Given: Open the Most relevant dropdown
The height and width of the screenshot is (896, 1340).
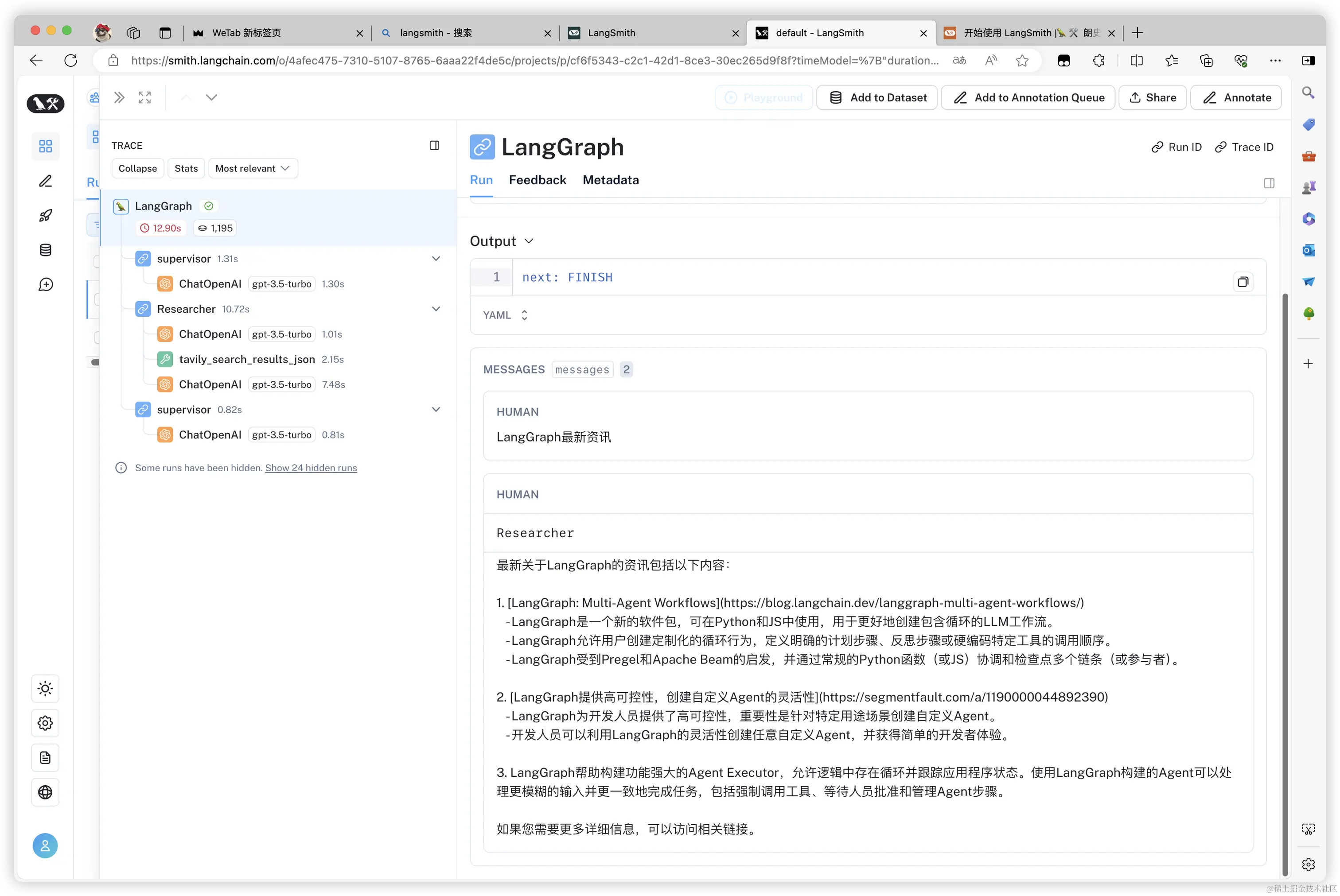Looking at the screenshot, I should [x=253, y=169].
